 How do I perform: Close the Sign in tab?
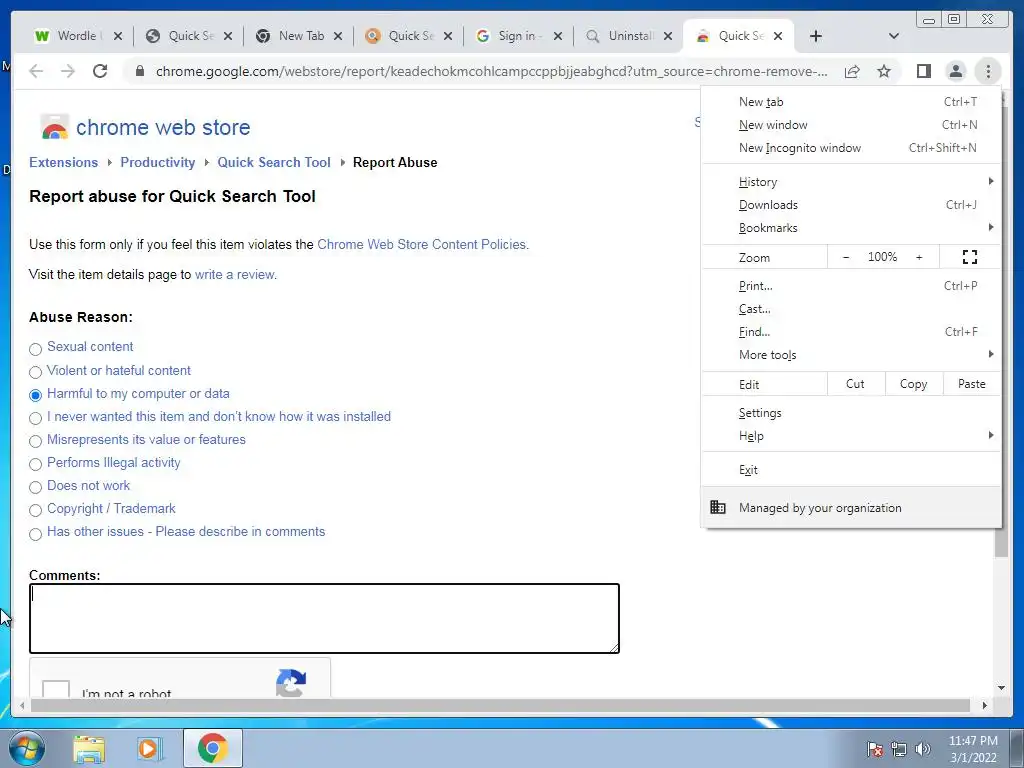coord(558,36)
